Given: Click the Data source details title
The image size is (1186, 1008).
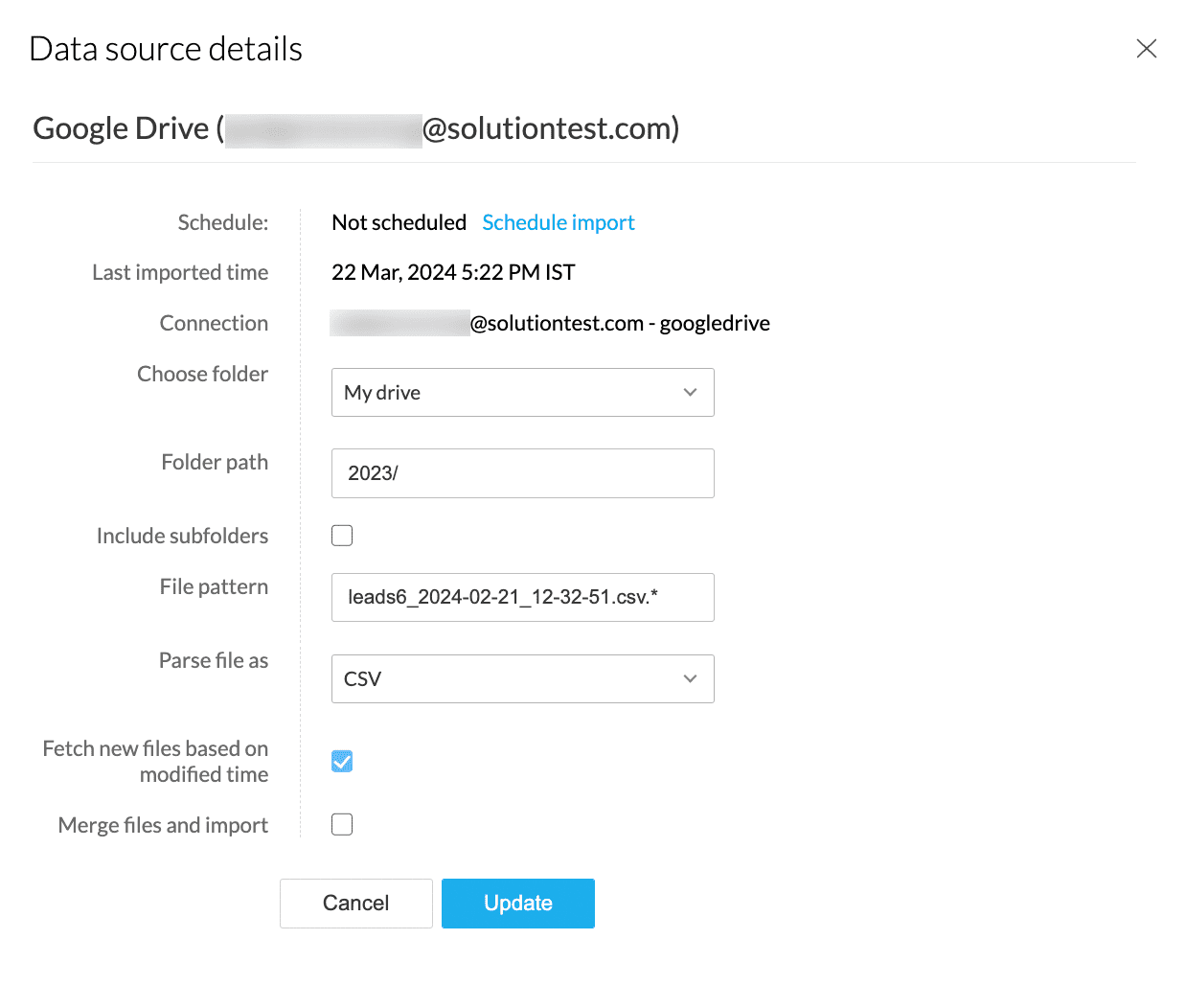Looking at the screenshot, I should pyautogui.click(x=166, y=49).
